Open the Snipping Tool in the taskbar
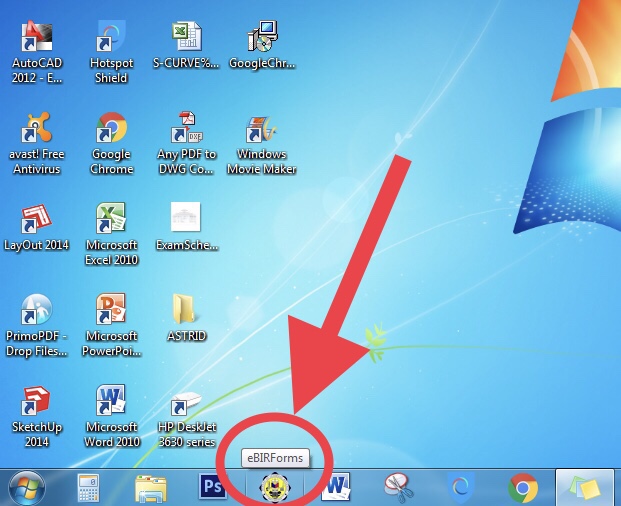This screenshot has width=621, height=506. (x=397, y=487)
